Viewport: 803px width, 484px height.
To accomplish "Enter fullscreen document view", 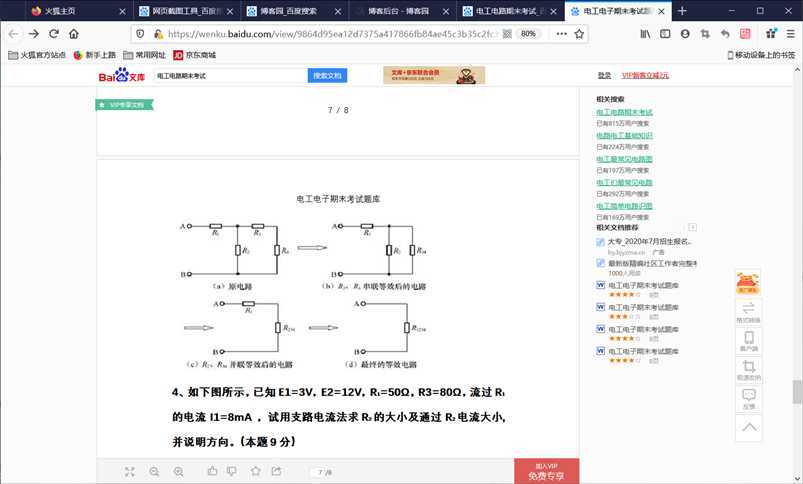I will (130, 472).
